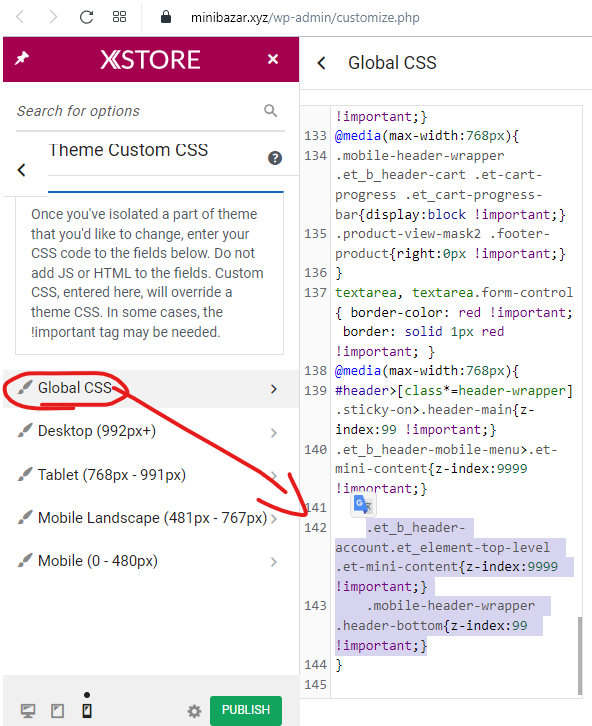
Task: Open the browser speed dial grid icon
Action: coord(119,17)
